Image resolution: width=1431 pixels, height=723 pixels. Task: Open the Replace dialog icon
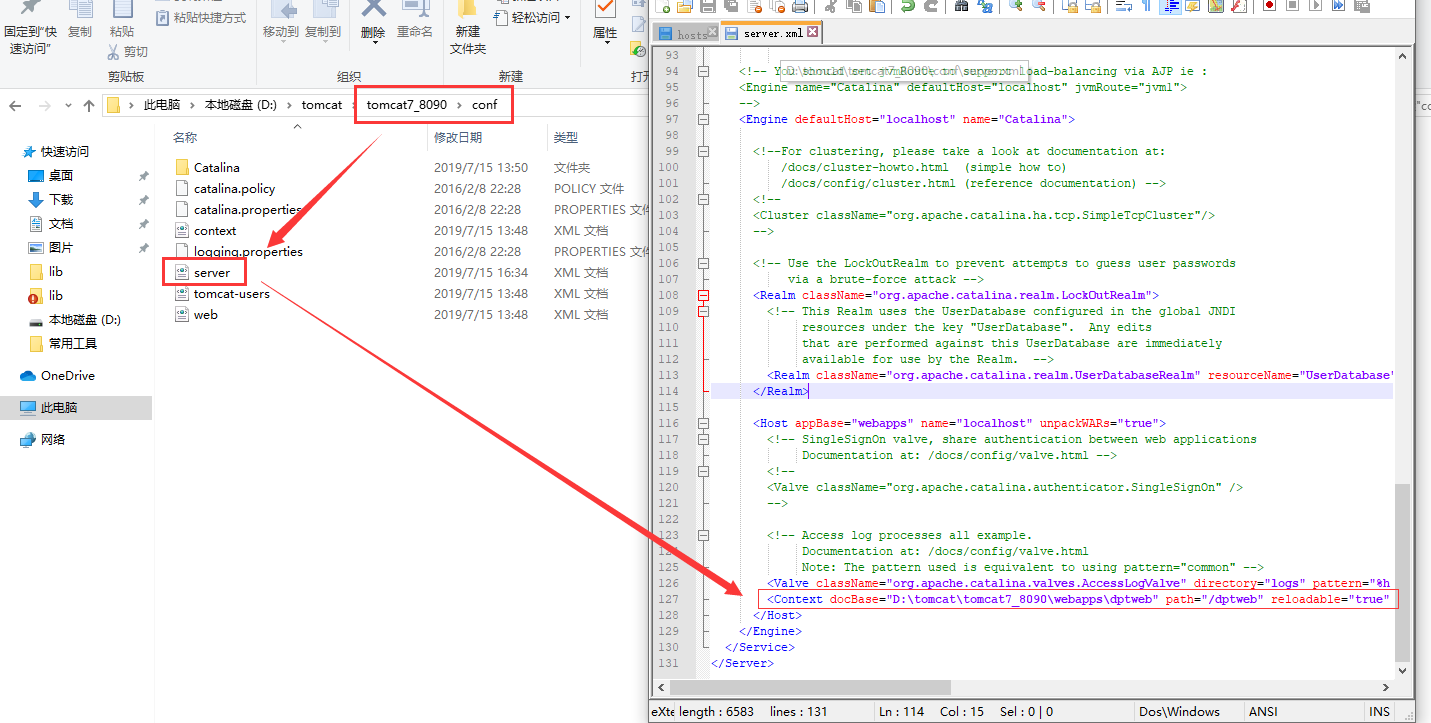pyautogui.click(x=987, y=8)
